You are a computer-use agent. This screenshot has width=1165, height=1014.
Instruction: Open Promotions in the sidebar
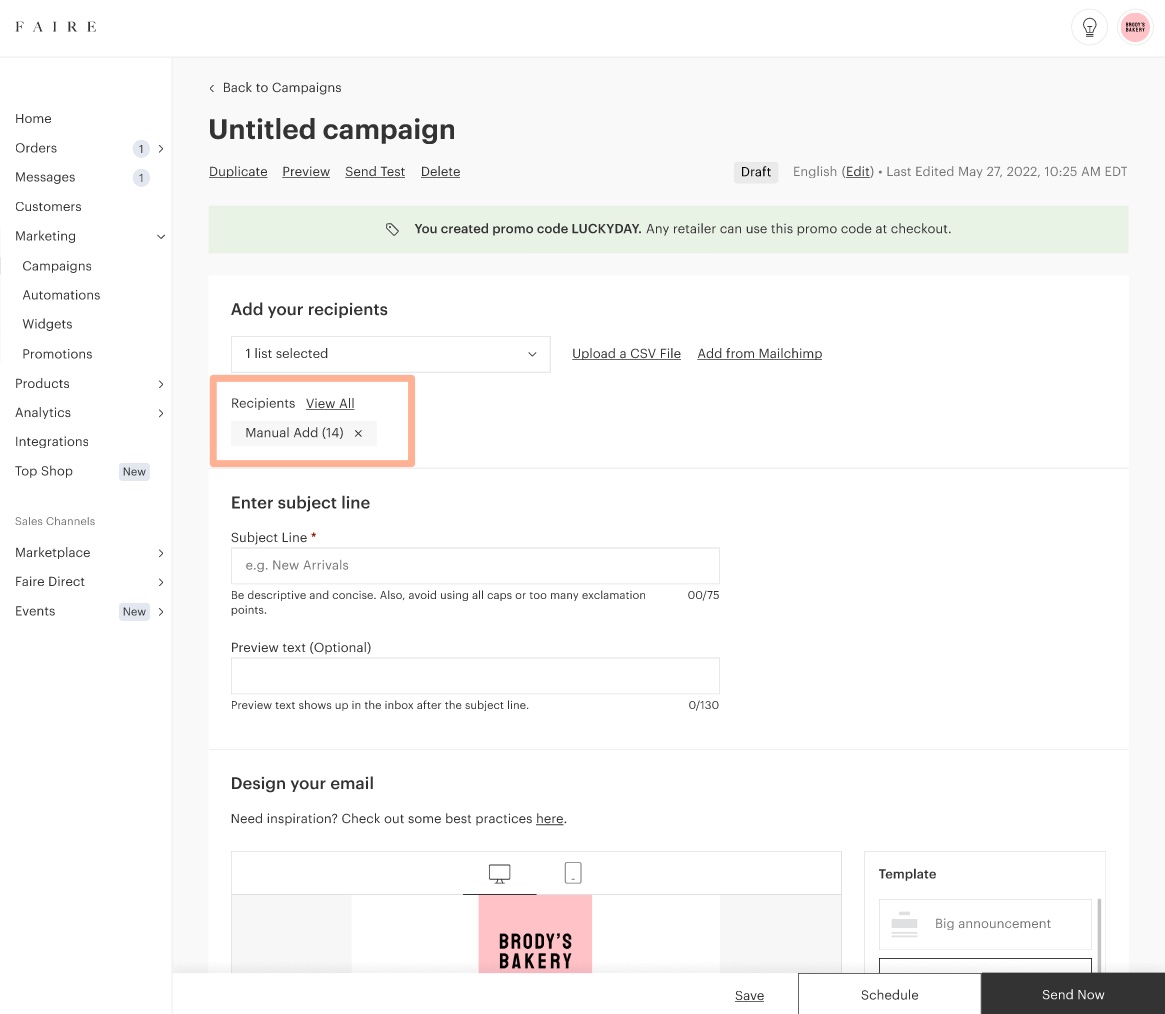point(57,354)
